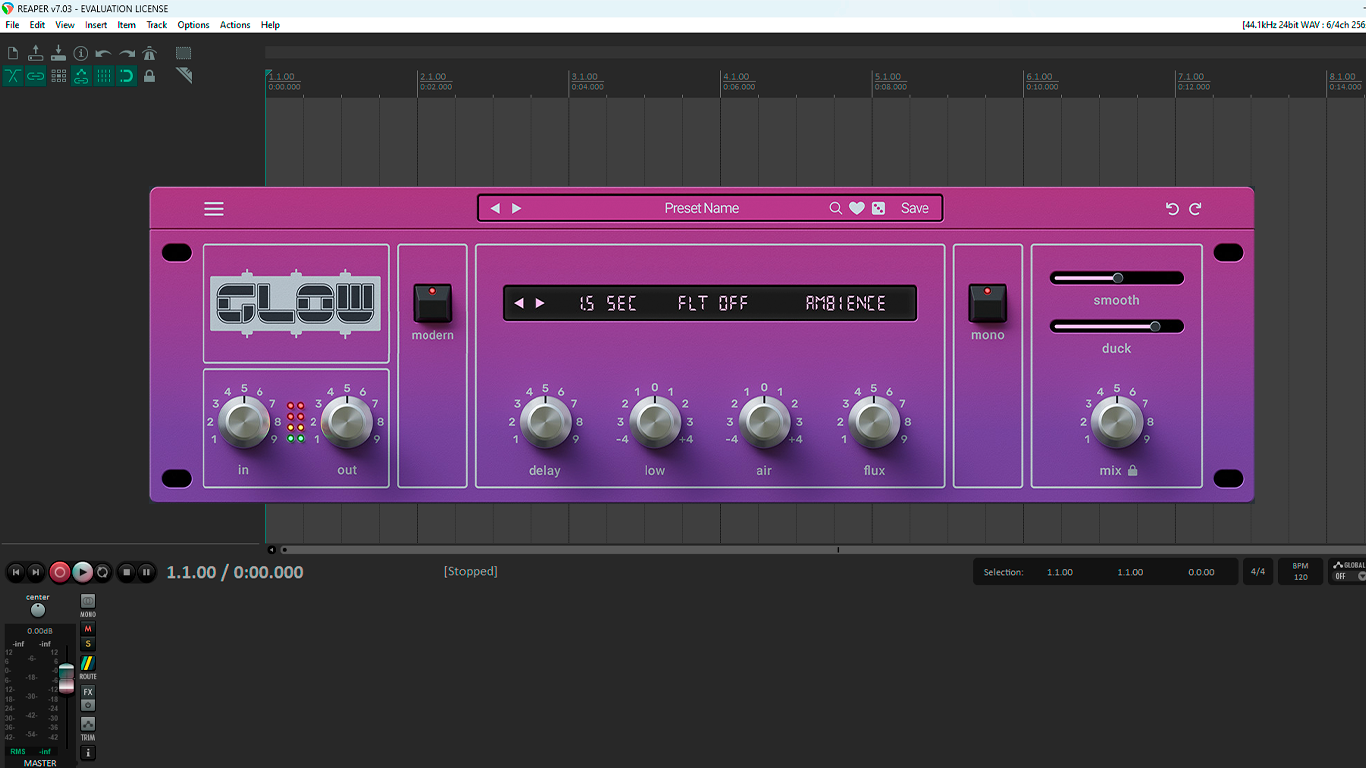This screenshot has width=1366, height=768.
Task: Toggle envelope points move with items
Action: (81, 76)
